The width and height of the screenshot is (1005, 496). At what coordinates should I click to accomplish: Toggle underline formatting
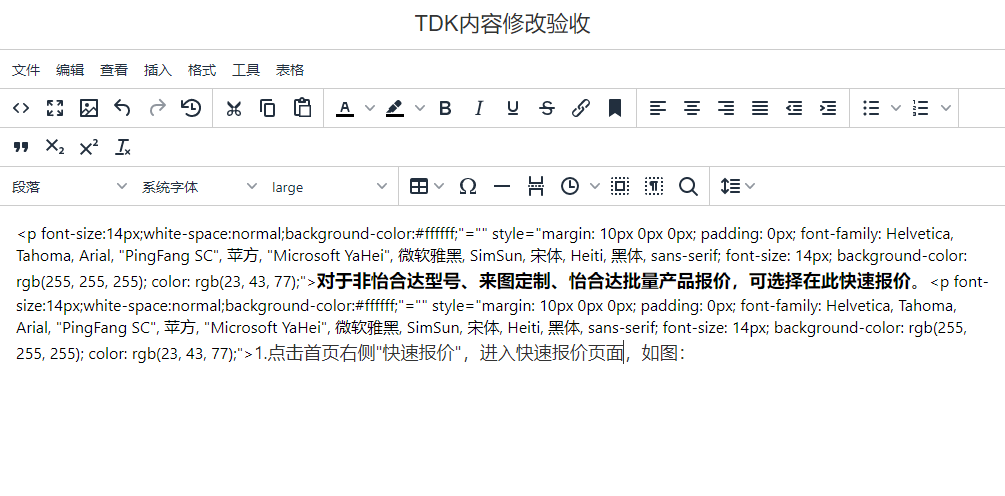coord(513,108)
